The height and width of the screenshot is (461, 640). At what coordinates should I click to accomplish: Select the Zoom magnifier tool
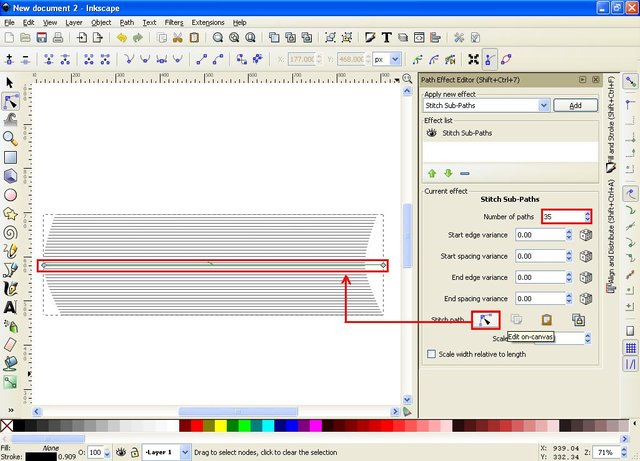point(10,138)
